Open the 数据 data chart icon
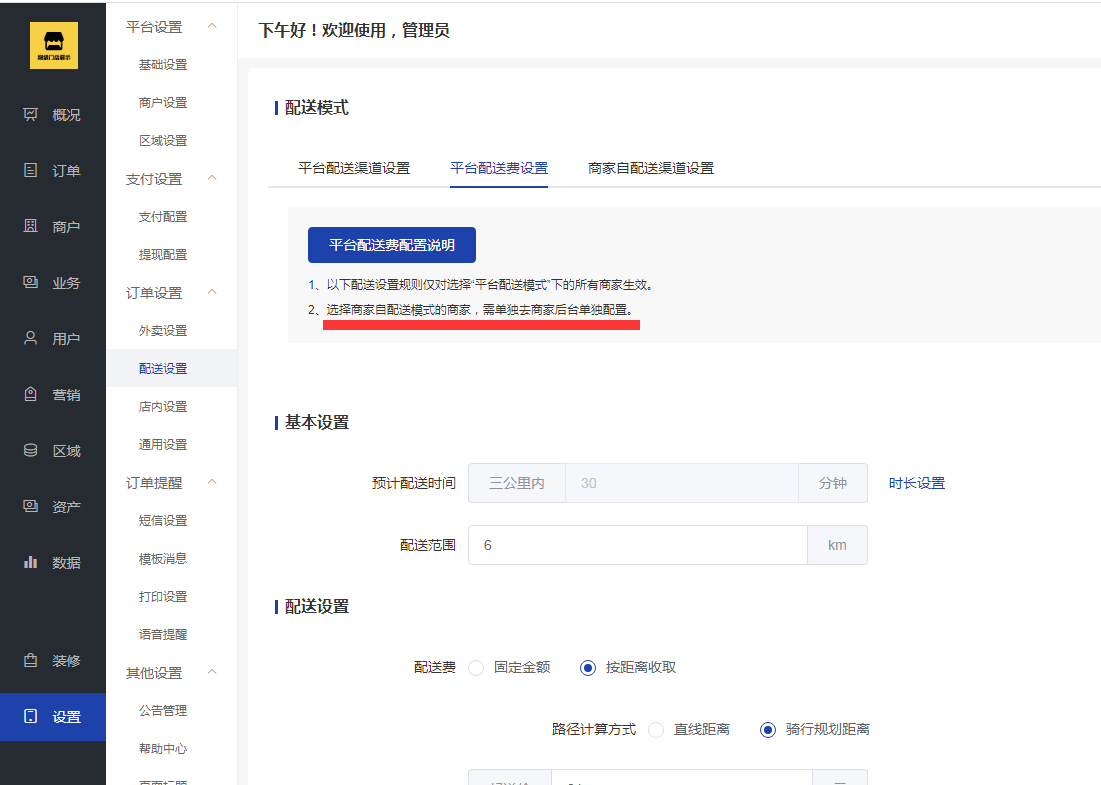 click(30, 562)
